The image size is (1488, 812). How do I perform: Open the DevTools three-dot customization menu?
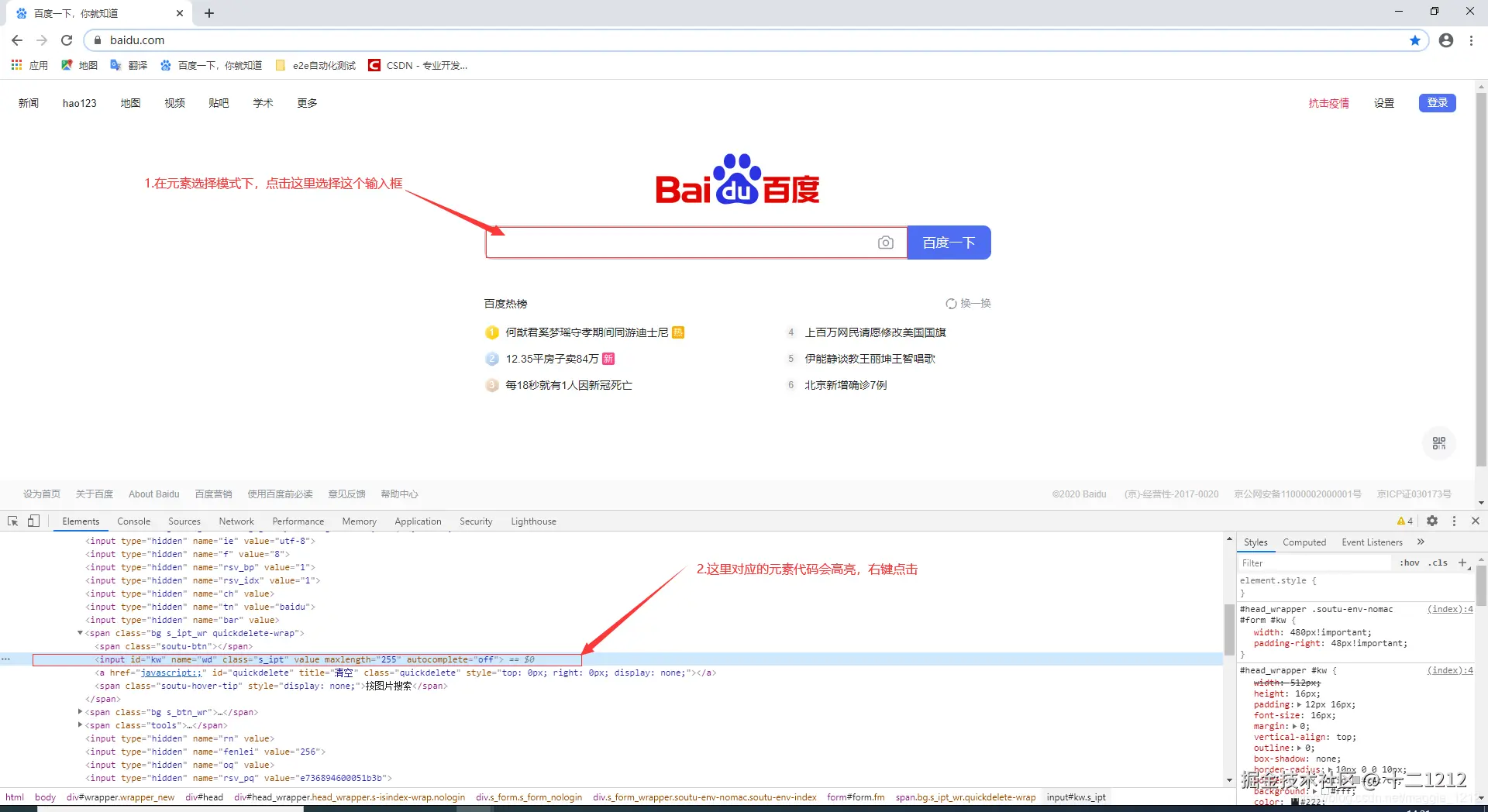tap(1455, 521)
